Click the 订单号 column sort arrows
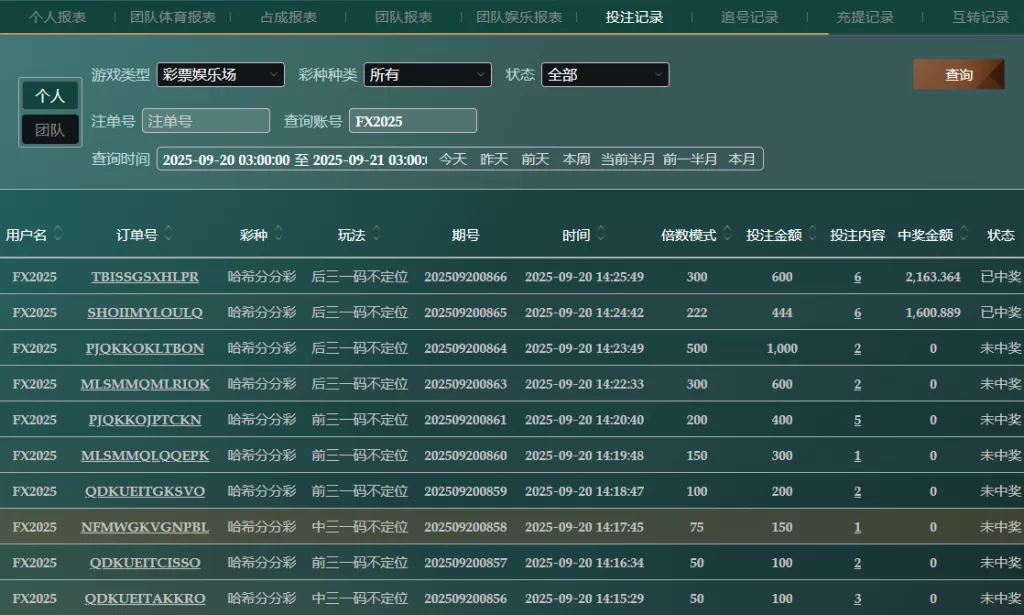 168,234
